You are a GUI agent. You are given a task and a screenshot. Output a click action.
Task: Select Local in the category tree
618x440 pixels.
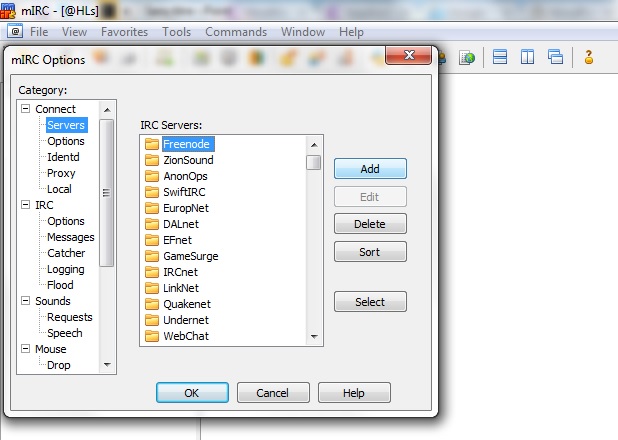click(x=60, y=189)
